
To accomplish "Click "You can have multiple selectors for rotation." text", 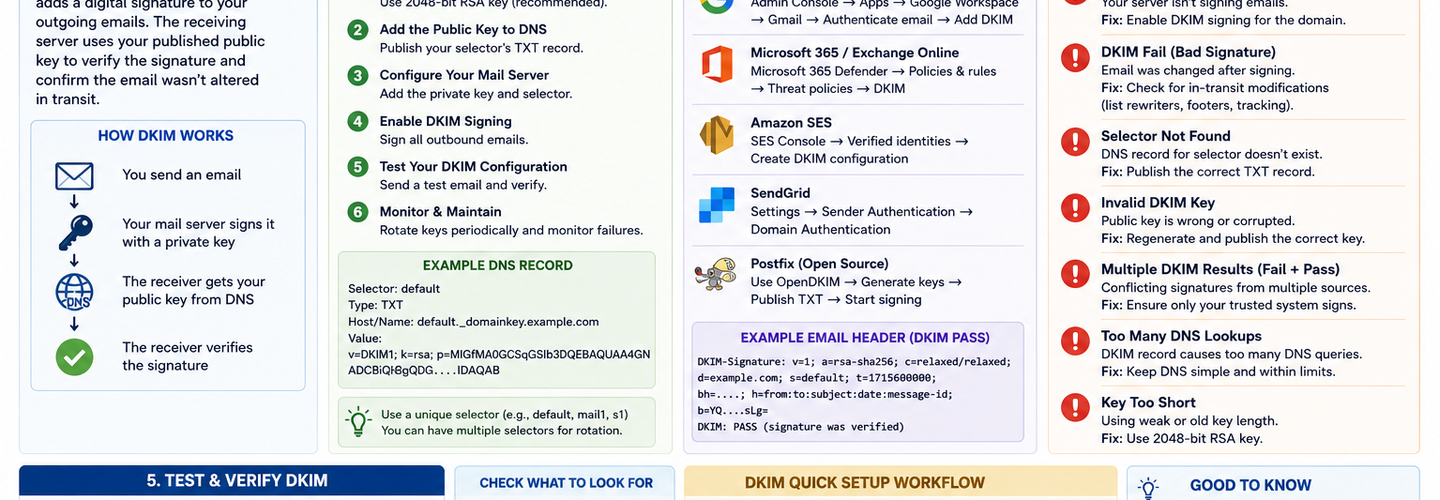I will [x=501, y=431].
